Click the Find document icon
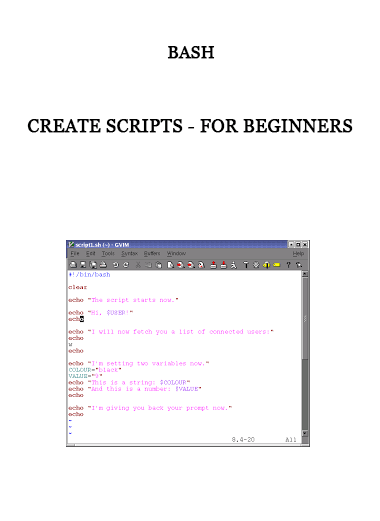 171,265
